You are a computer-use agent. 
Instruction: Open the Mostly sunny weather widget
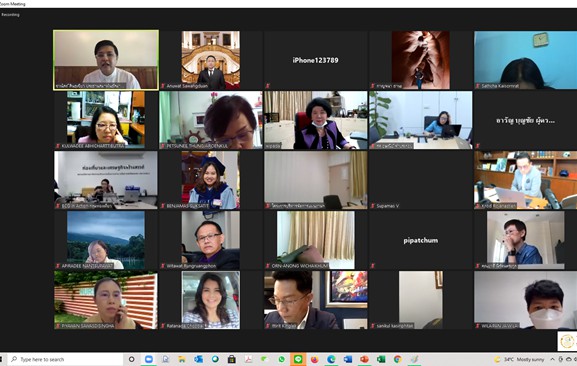[519, 359]
